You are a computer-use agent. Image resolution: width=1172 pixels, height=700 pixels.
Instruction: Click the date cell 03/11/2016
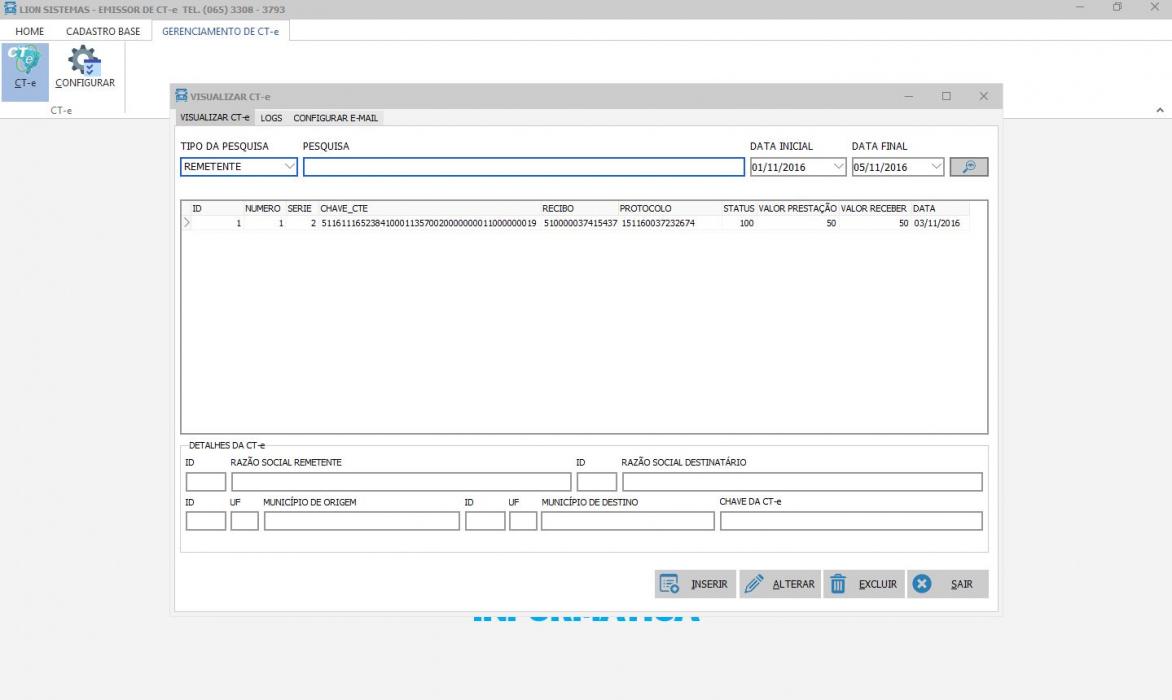[937, 223]
